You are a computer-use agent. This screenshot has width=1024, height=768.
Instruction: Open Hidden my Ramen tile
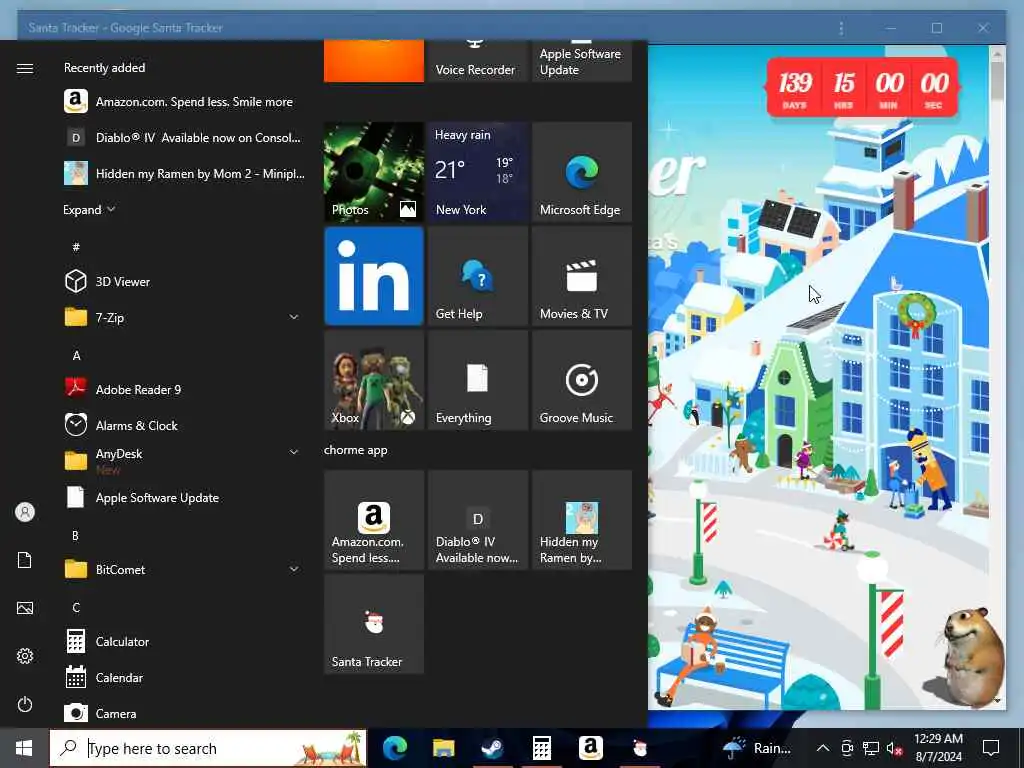(x=582, y=520)
